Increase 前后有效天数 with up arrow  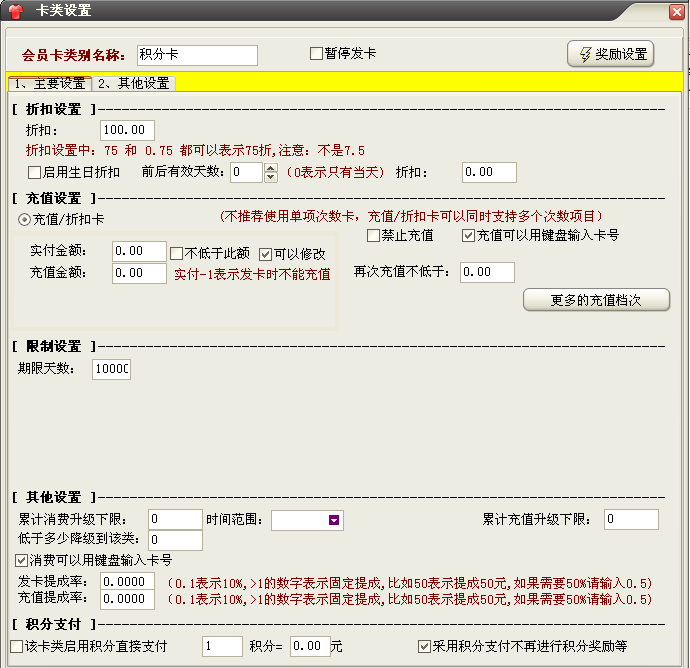tap(270, 168)
